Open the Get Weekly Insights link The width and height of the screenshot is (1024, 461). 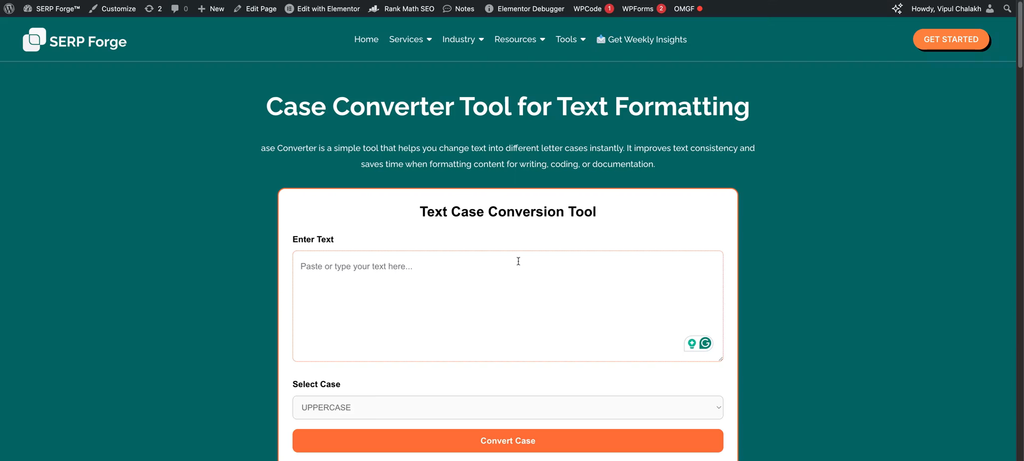641,40
